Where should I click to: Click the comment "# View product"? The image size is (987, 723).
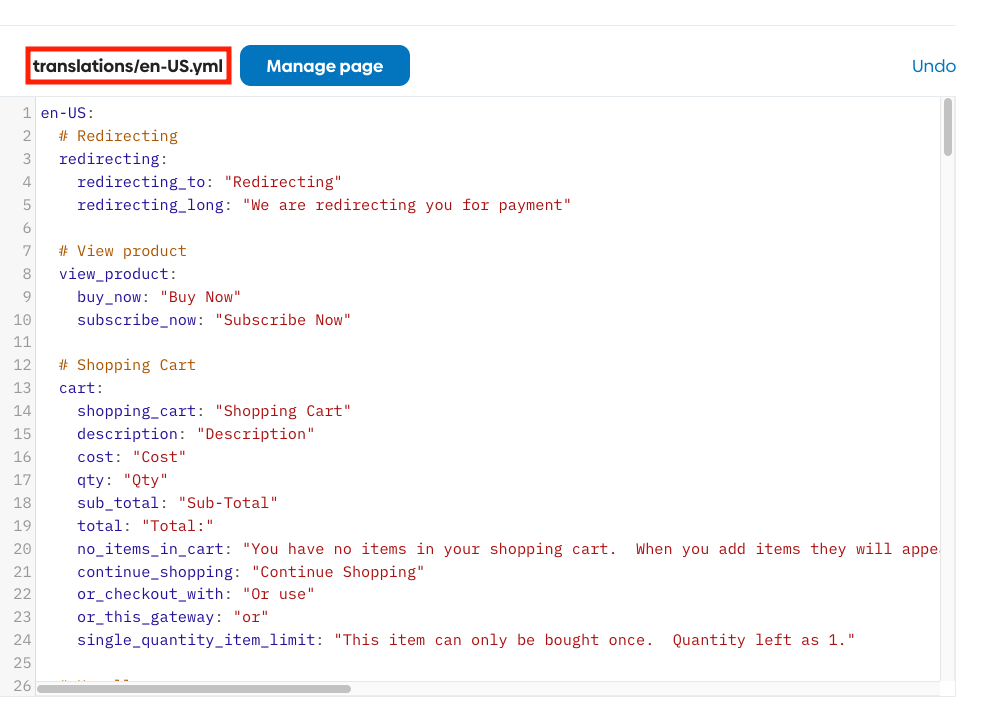point(123,251)
